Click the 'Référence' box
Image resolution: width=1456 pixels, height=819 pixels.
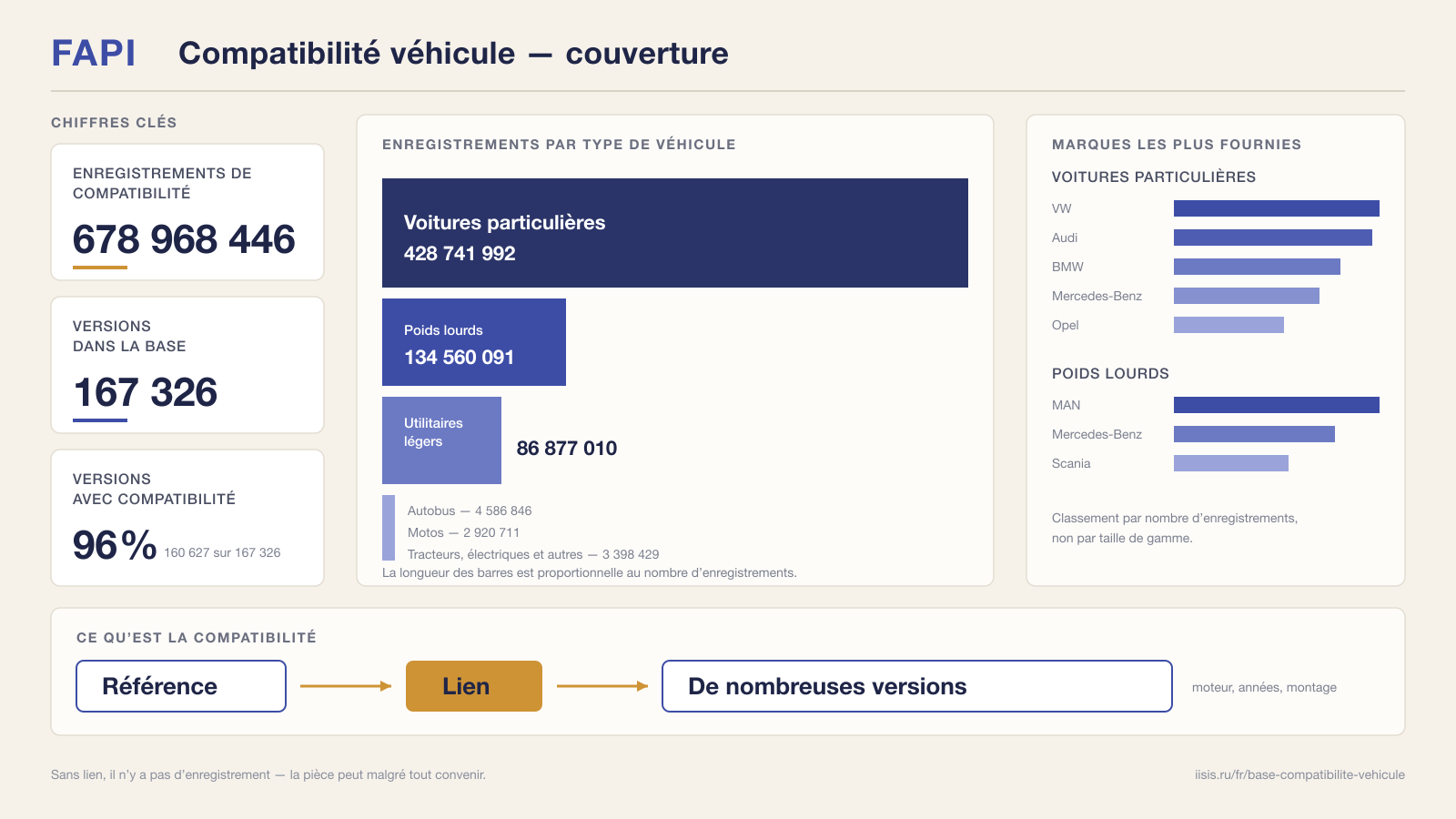pos(181,686)
